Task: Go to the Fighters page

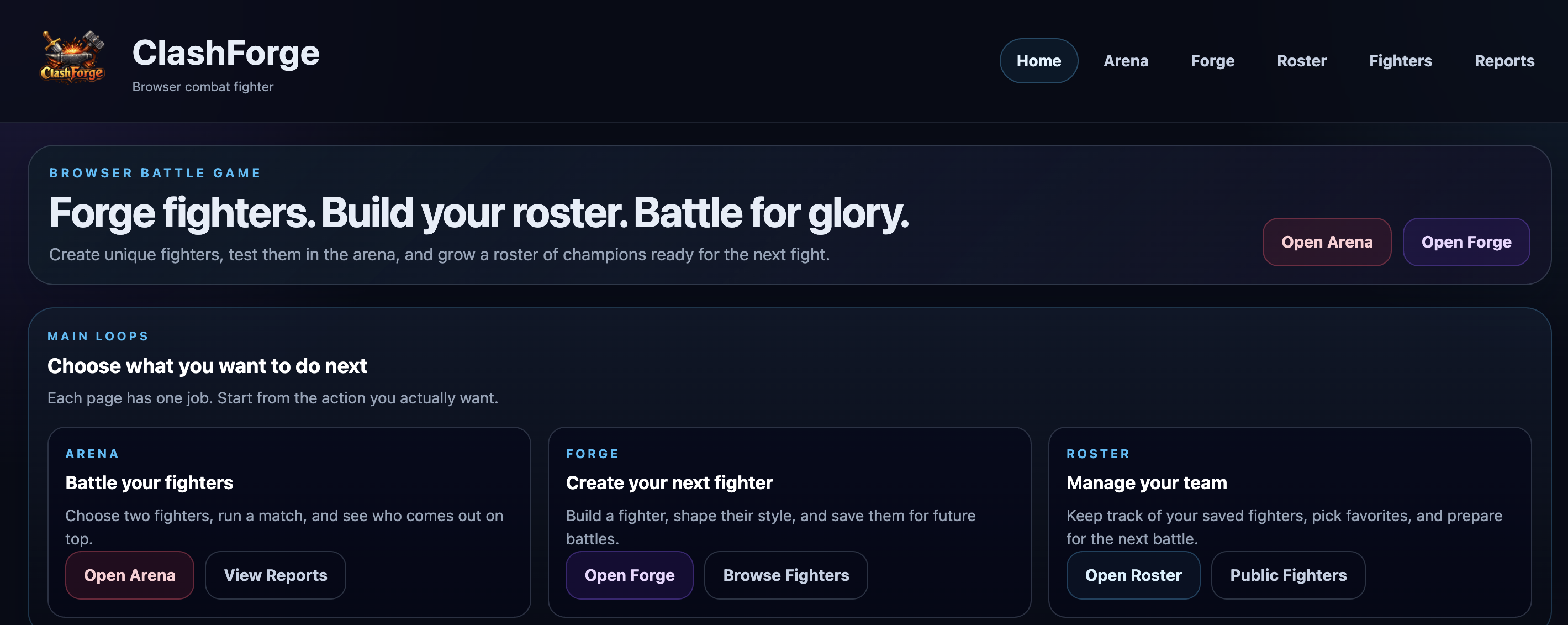Action: [x=1401, y=60]
